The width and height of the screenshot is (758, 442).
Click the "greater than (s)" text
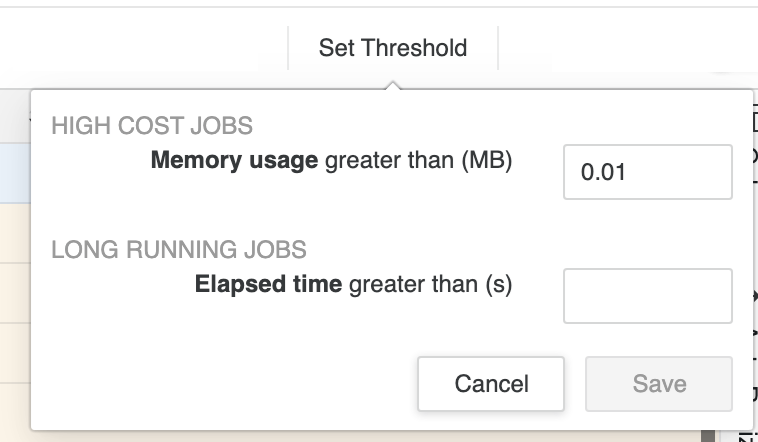(429, 284)
